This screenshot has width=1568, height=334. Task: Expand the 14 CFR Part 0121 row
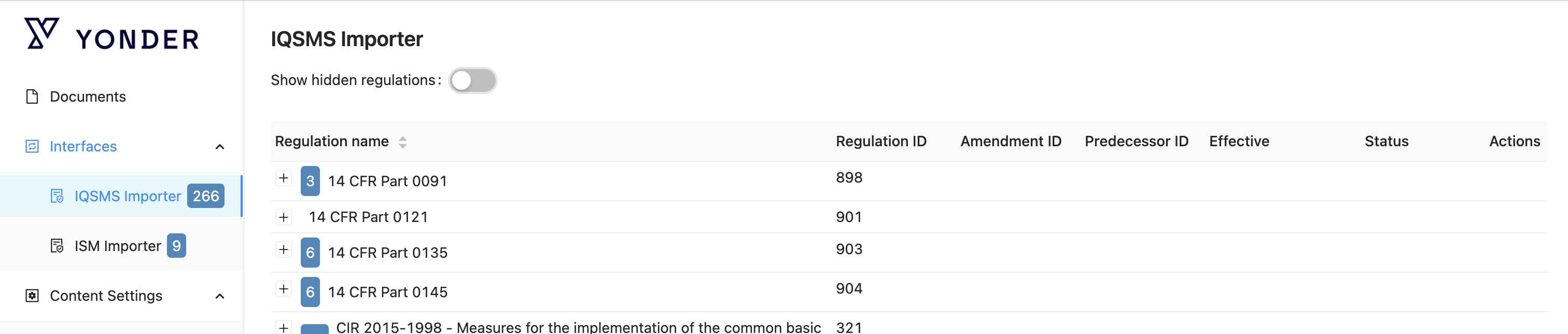pos(284,217)
